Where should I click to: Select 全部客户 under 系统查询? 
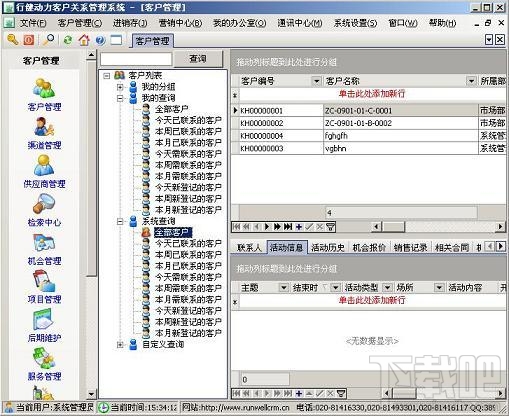coord(173,232)
